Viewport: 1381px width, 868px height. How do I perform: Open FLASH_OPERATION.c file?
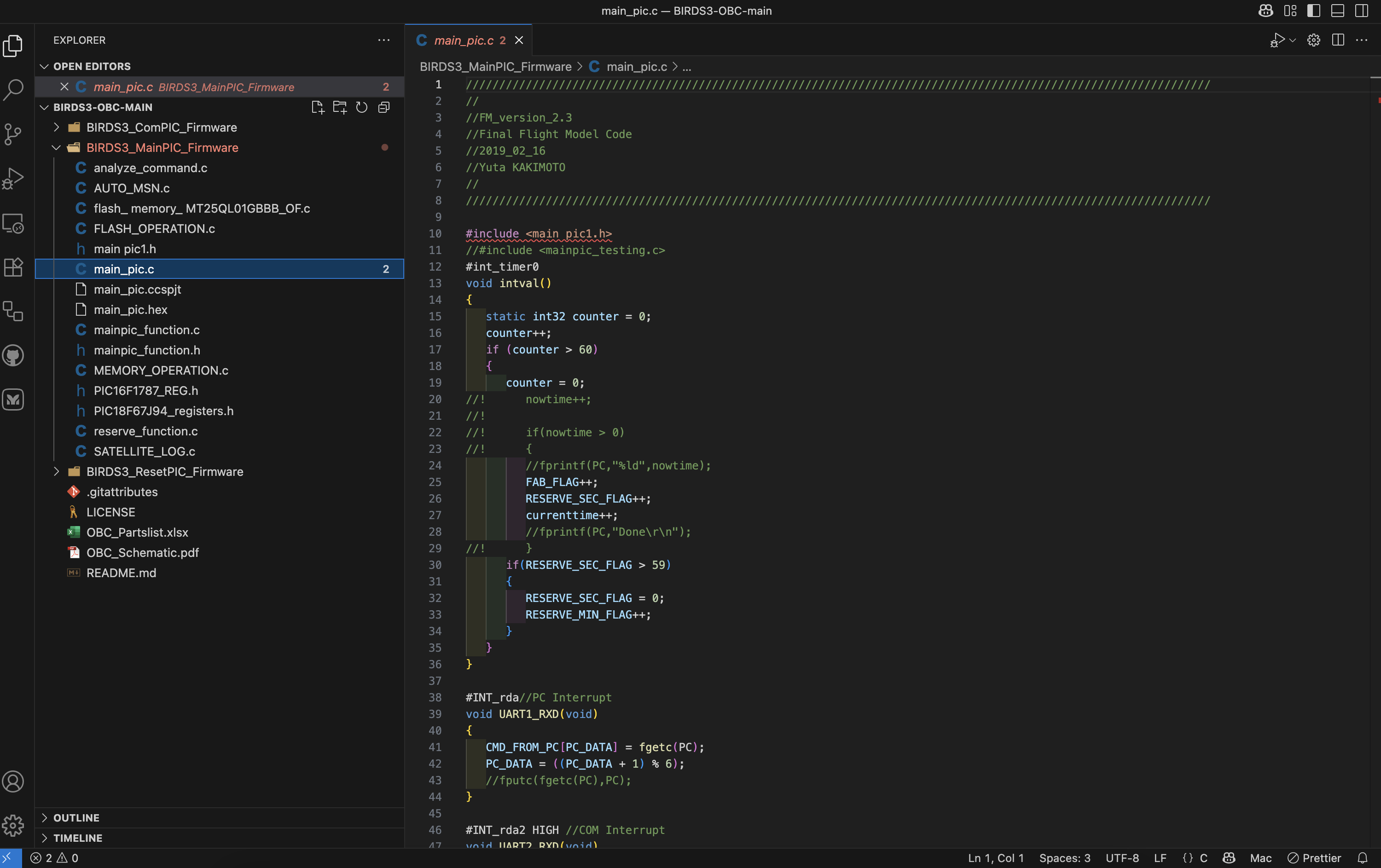coord(154,229)
